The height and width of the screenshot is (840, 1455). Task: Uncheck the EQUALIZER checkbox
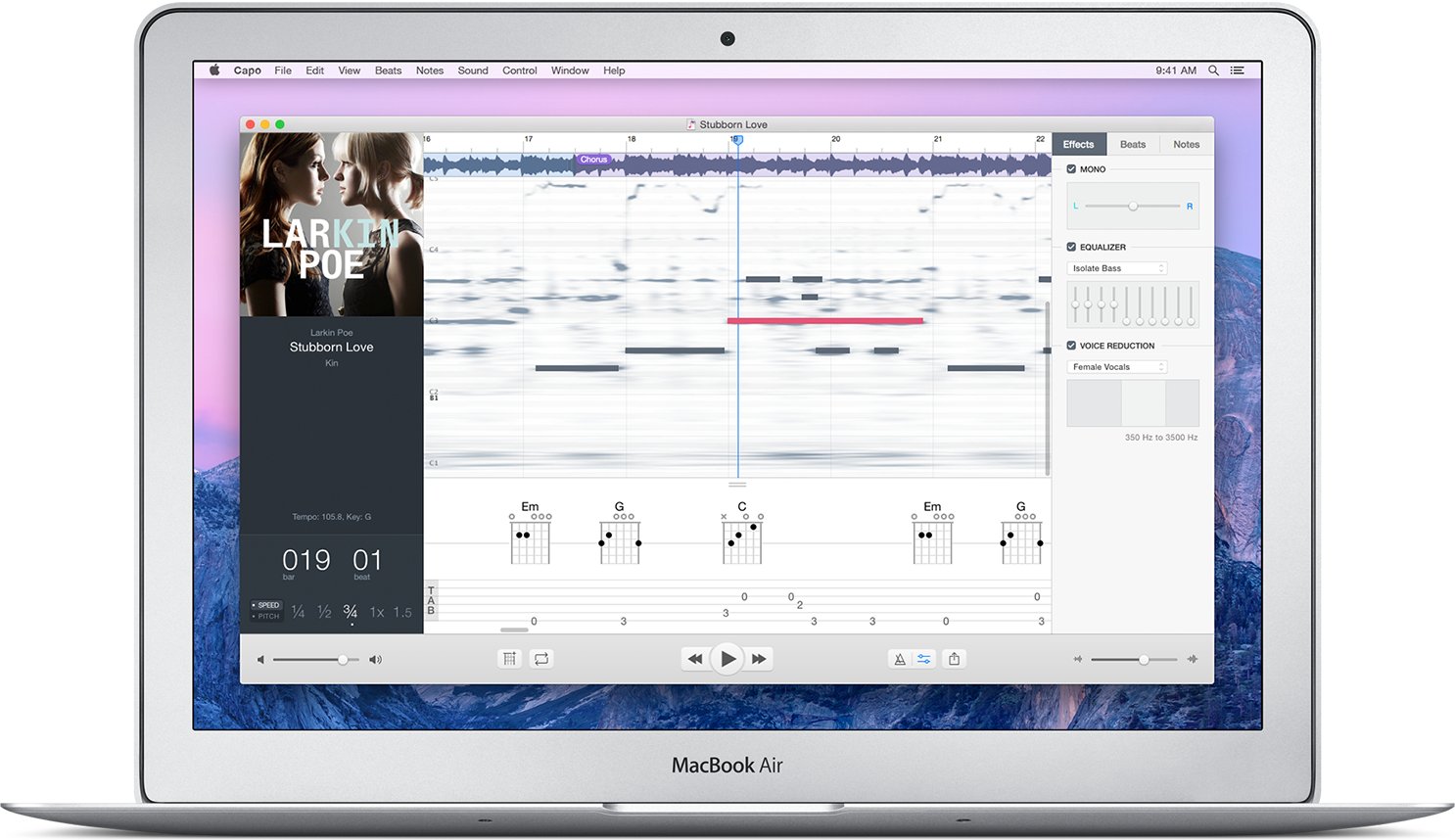[x=1071, y=247]
